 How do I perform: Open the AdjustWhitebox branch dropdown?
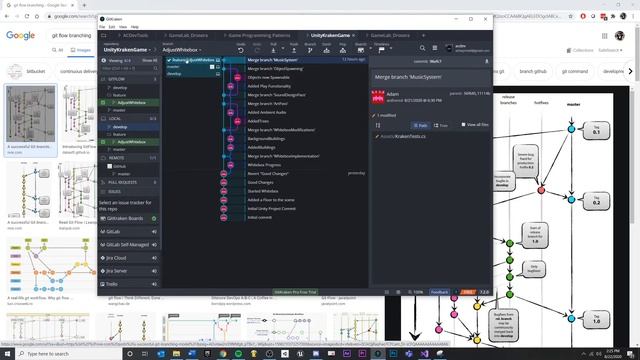point(182,50)
